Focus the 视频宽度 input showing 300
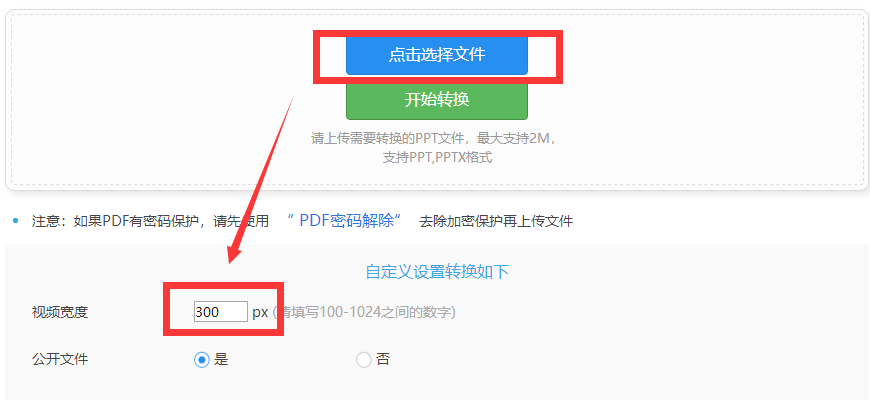The image size is (870, 406). pyautogui.click(x=220, y=312)
